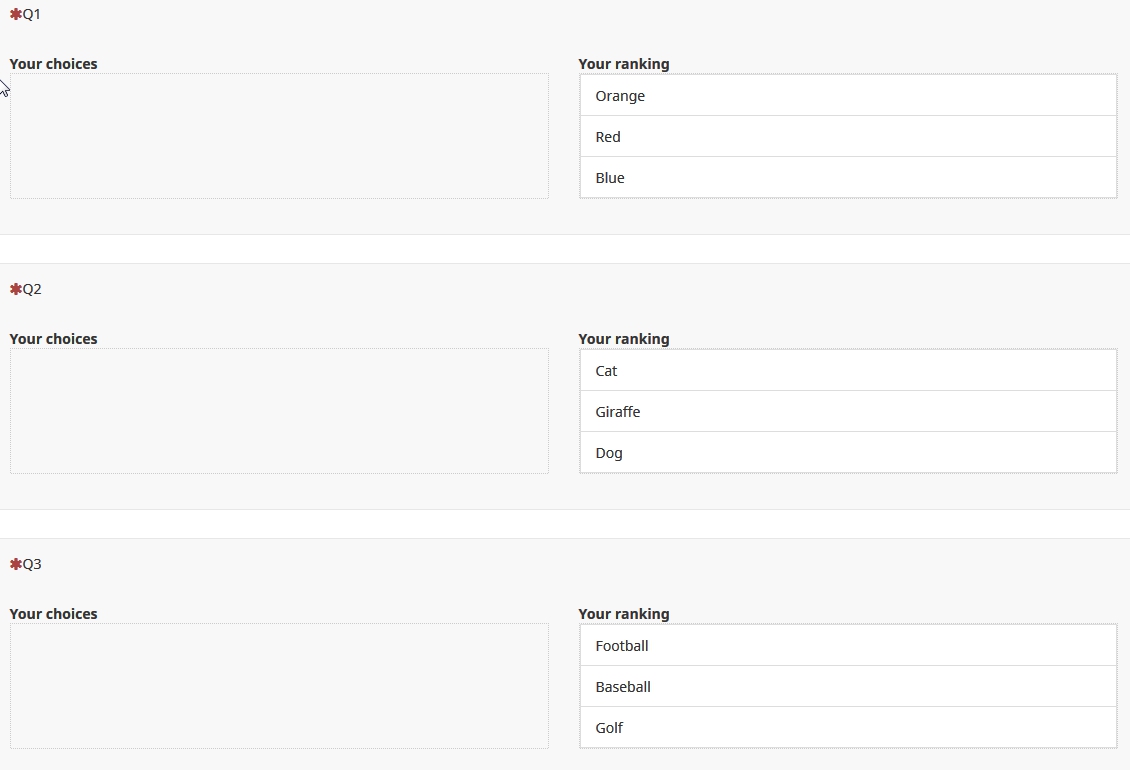
Task: Click the Q2 question label
Action: point(32,289)
